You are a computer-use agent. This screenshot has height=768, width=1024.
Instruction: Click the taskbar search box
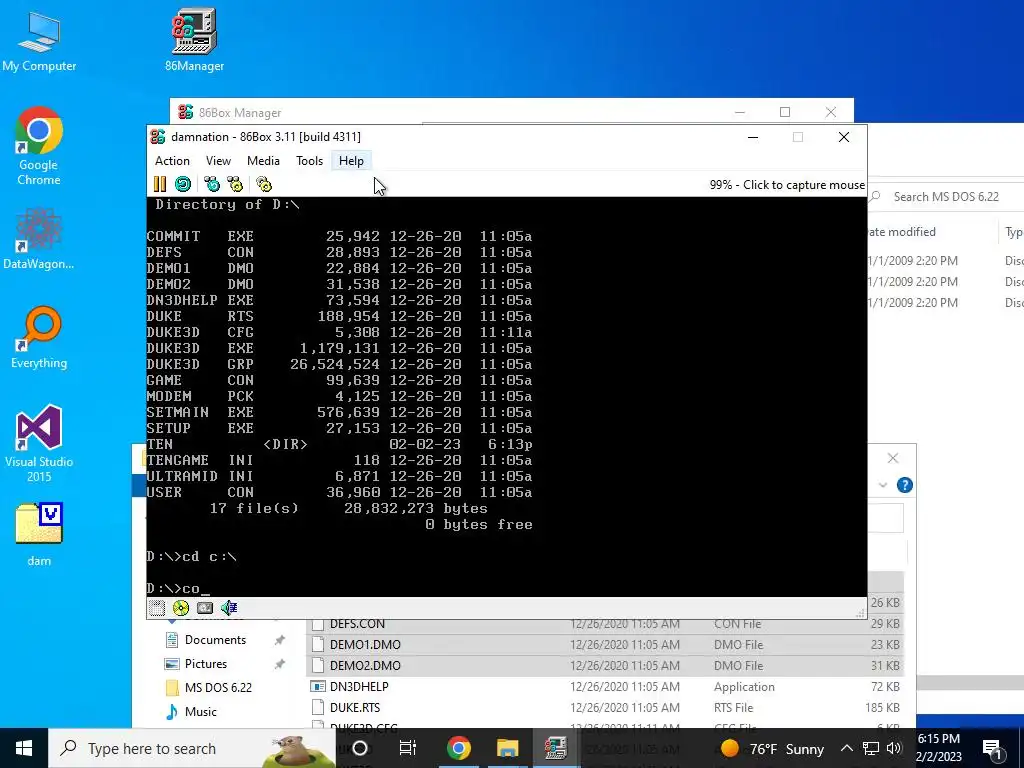pyautogui.click(x=192, y=748)
